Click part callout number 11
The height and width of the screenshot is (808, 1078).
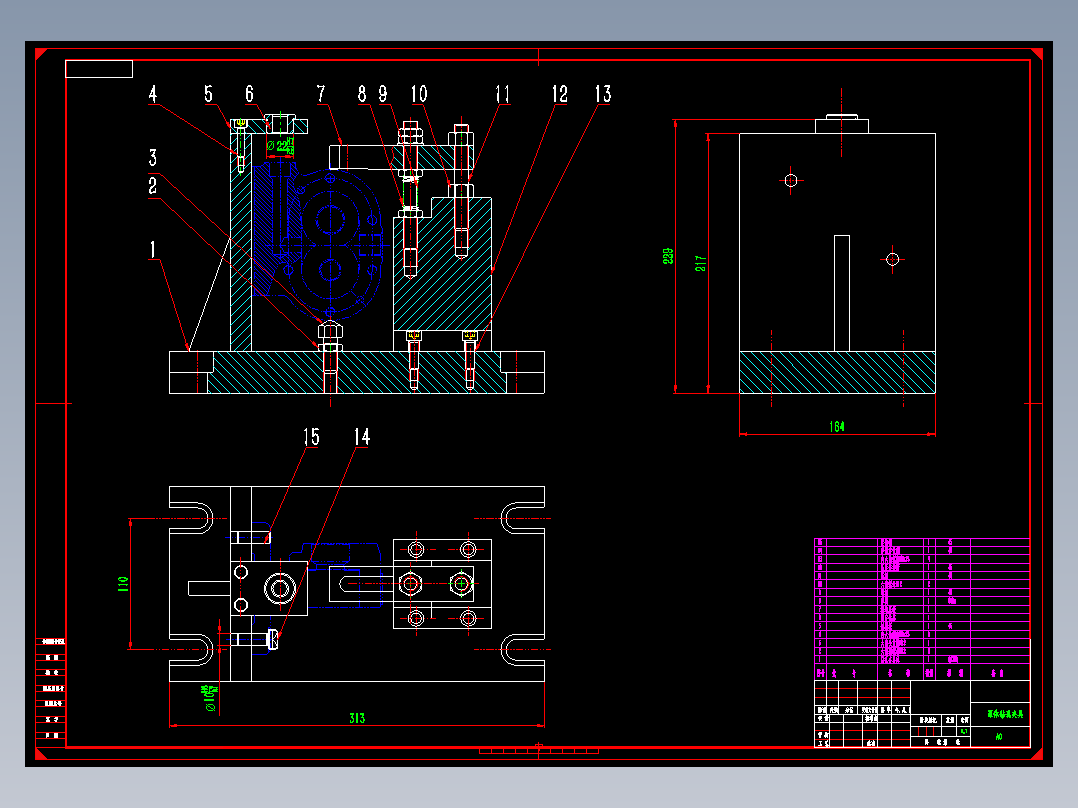[503, 94]
